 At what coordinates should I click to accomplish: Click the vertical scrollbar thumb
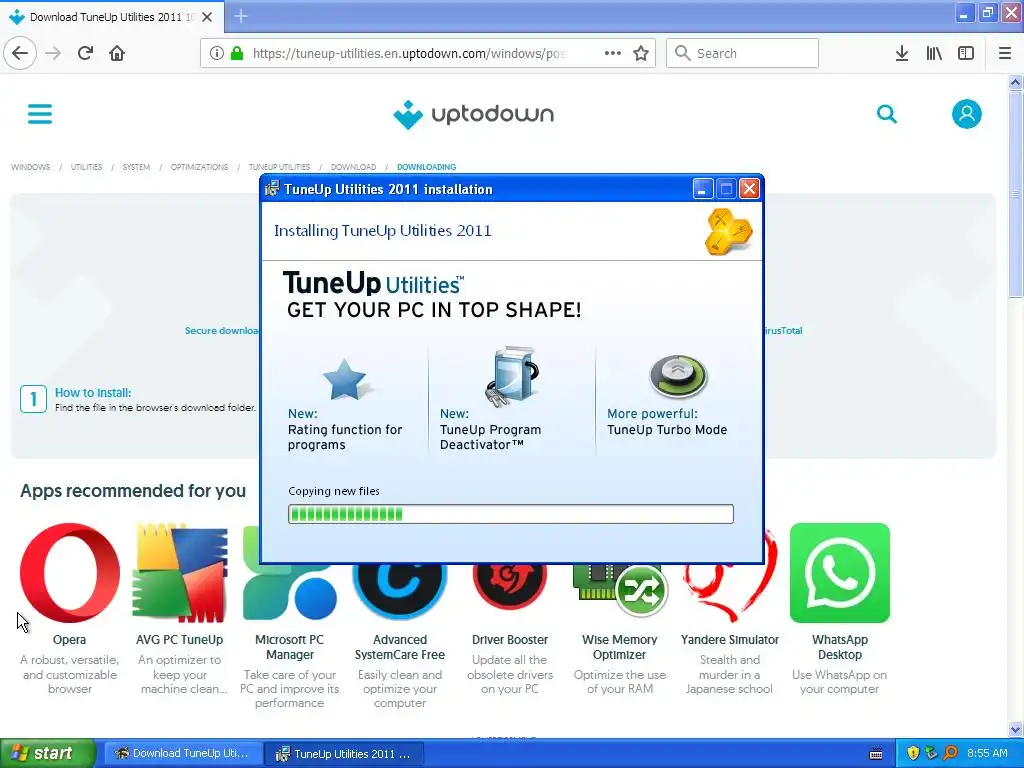(x=1015, y=194)
